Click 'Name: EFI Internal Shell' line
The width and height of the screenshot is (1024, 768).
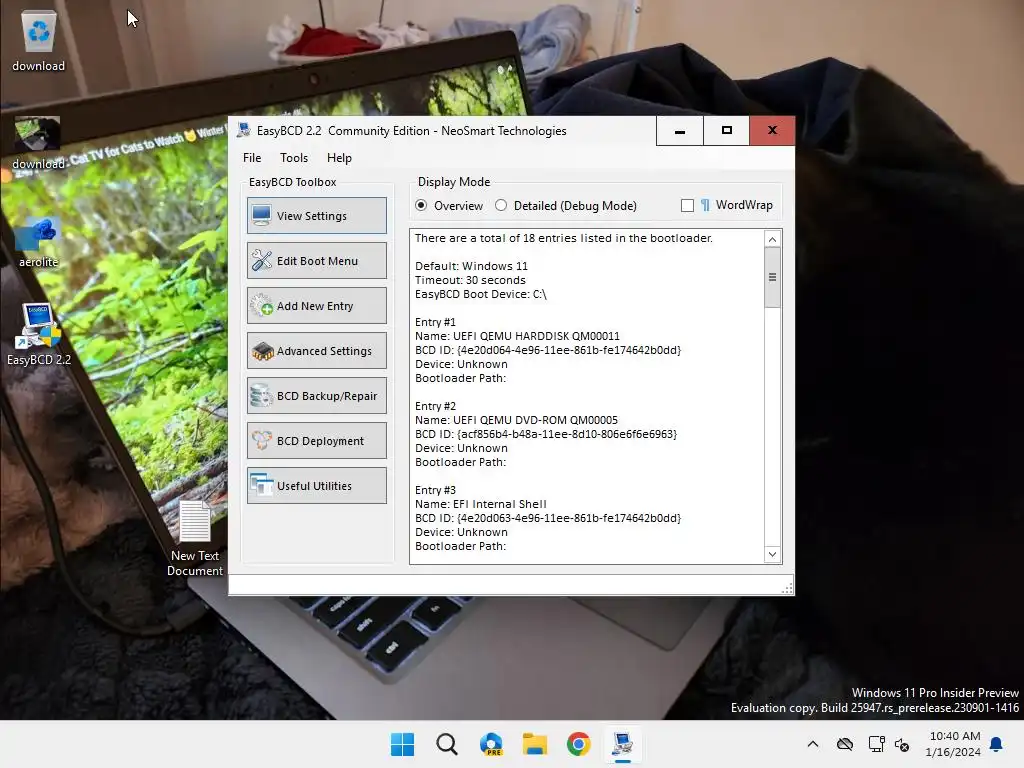click(481, 504)
